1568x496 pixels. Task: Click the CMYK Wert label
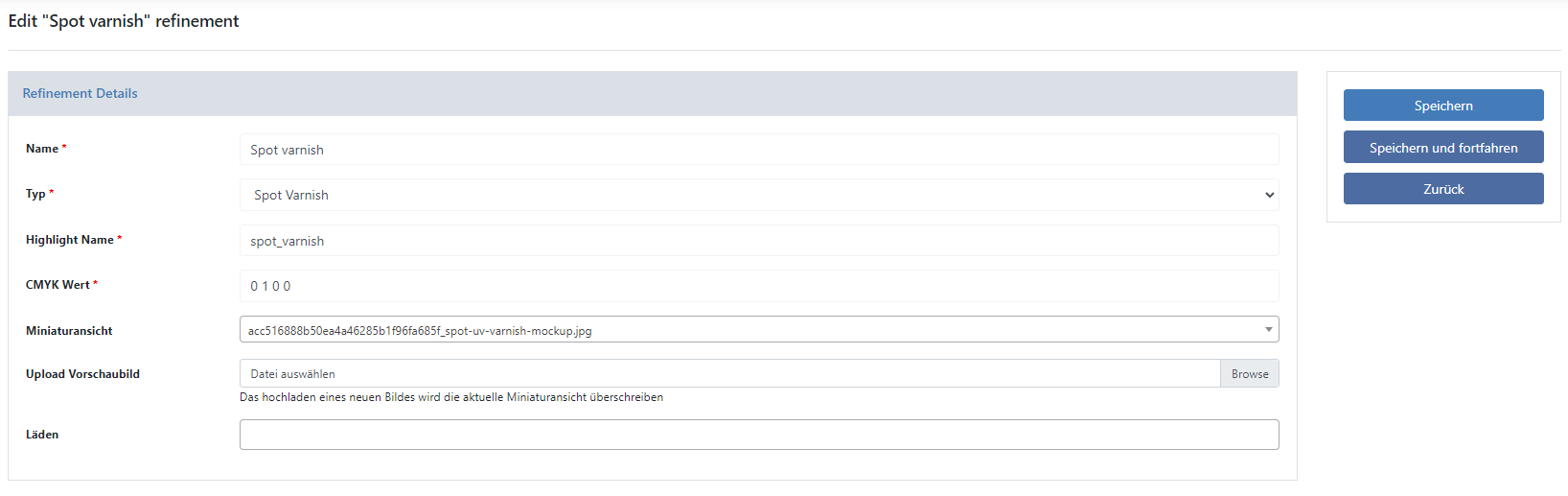pyautogui.click(x=58, y=285)
